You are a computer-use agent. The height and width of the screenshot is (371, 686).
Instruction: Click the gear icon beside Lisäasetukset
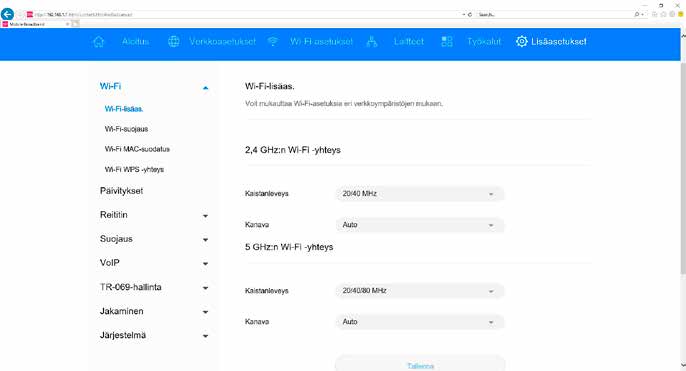522,42
